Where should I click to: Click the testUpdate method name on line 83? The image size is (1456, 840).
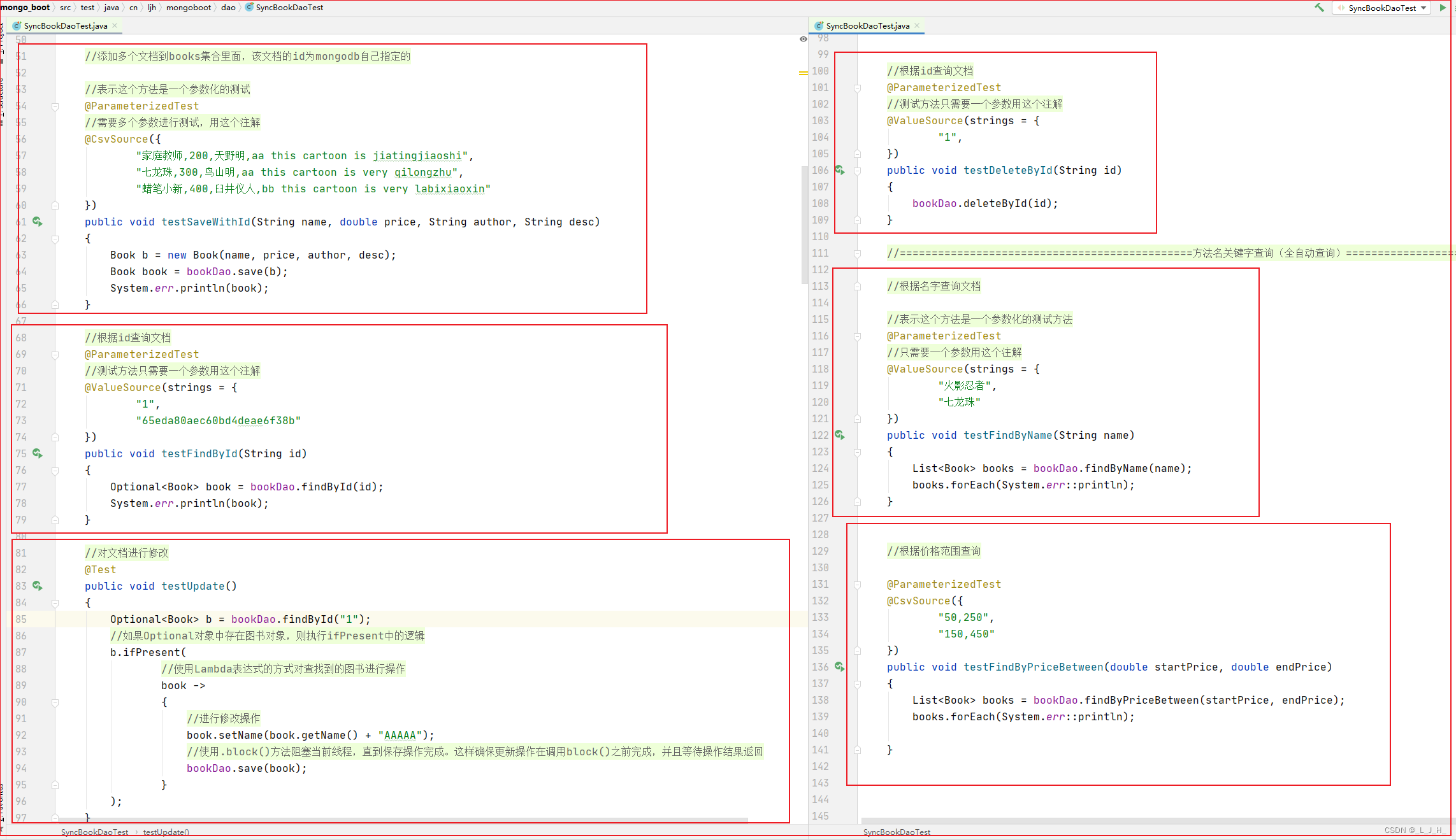193,586
